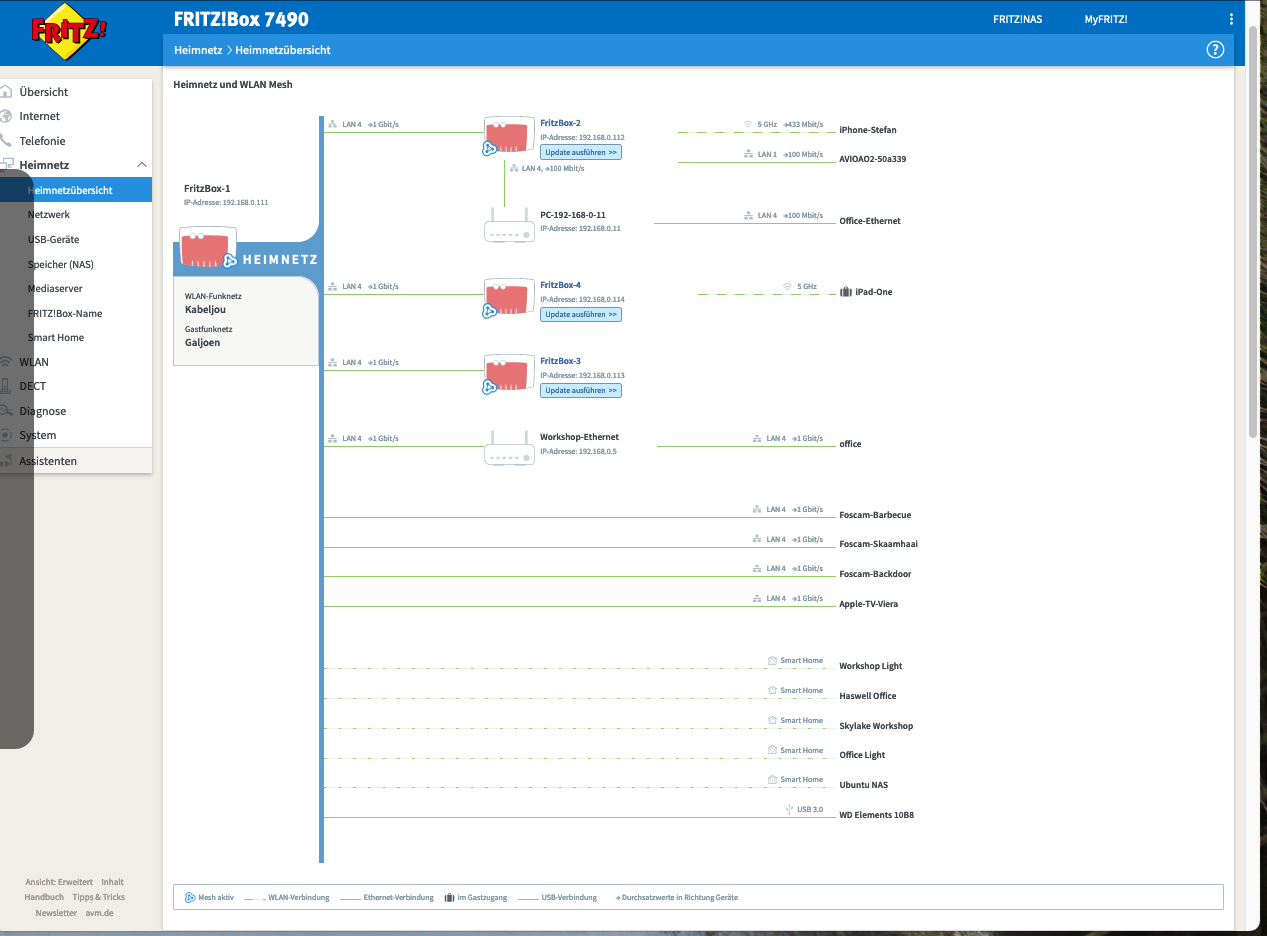Open the help question mark icon
The image size is (1267, 936).
pyautogui.click(x=1215, y=50)
